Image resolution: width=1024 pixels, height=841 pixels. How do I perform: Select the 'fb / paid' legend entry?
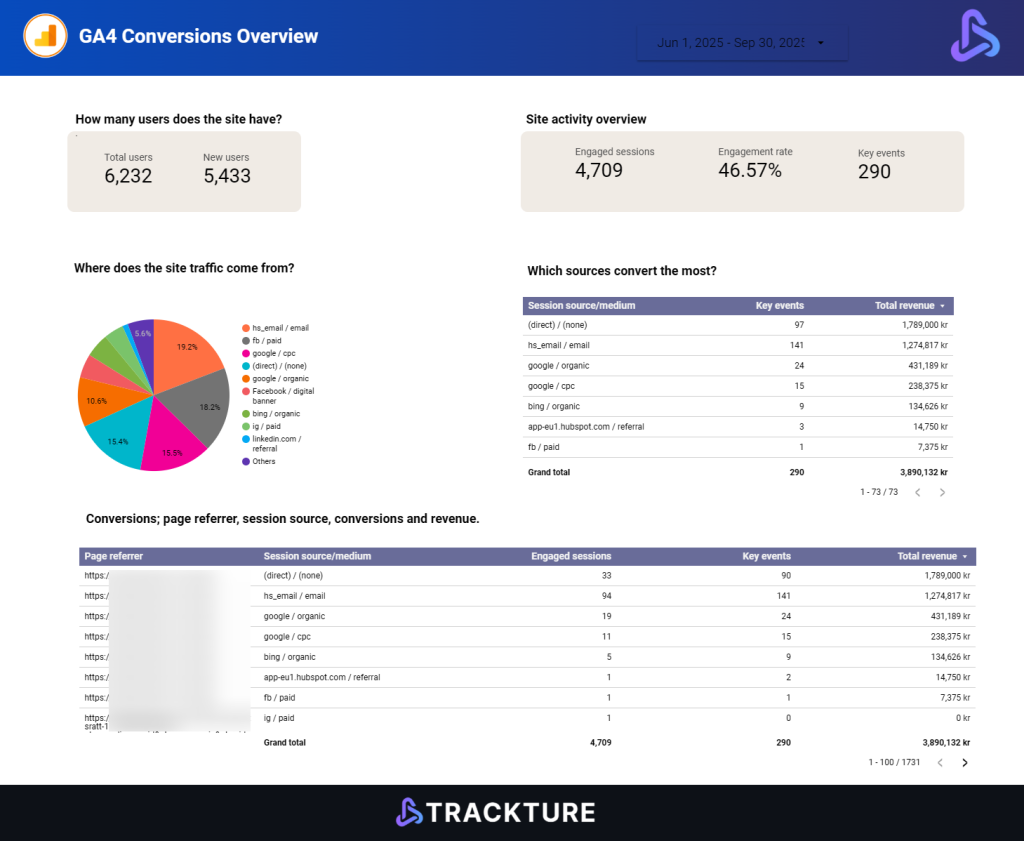pyautogui.click(x=265, y=340)
